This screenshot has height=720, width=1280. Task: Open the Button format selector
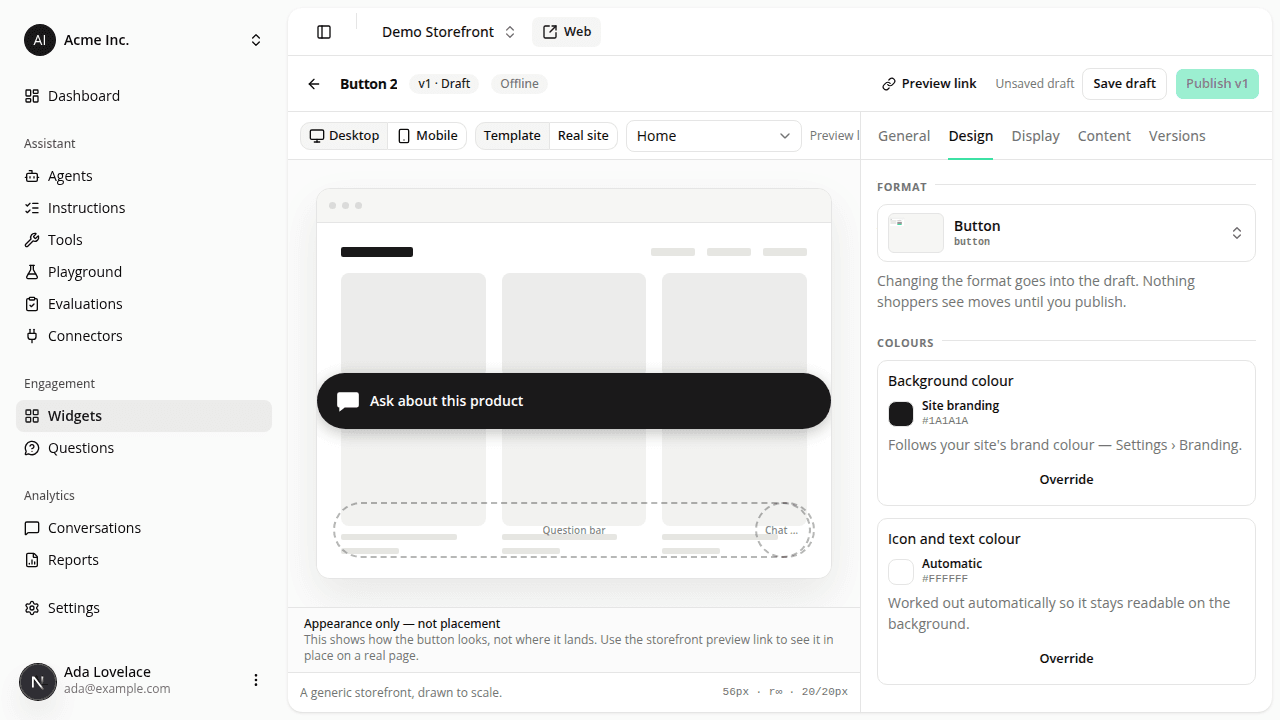1066,233
